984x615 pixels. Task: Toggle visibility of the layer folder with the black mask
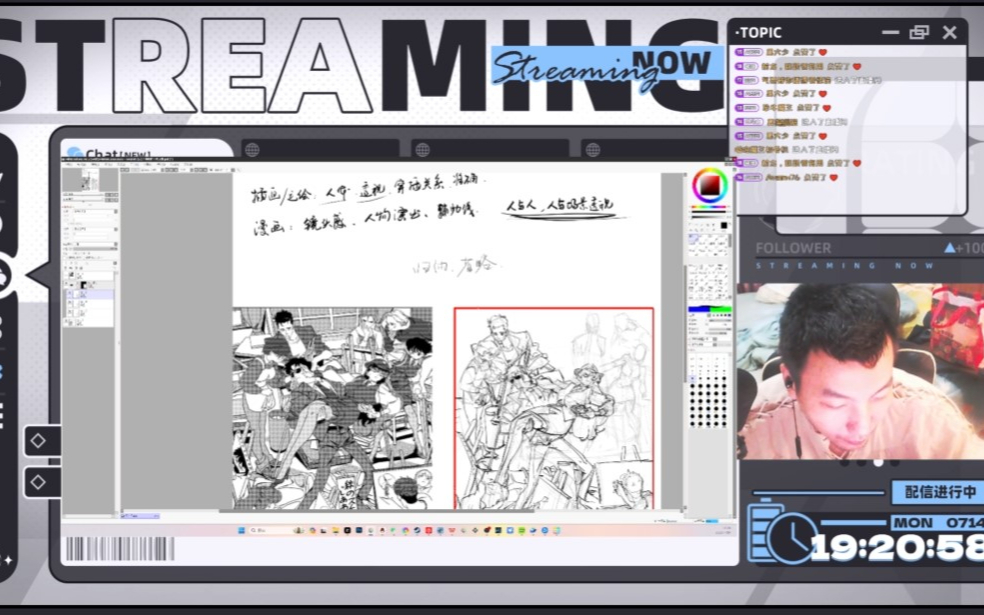[67, 285]
